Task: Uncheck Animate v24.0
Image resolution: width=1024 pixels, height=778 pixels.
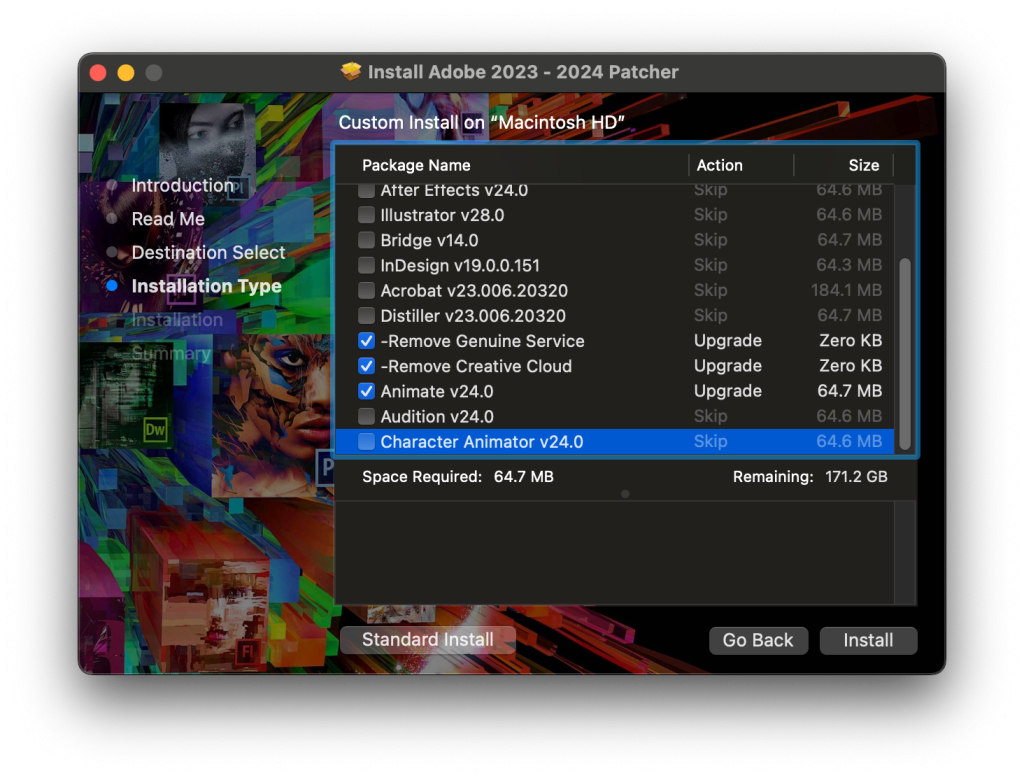Action: pos(366,391)
